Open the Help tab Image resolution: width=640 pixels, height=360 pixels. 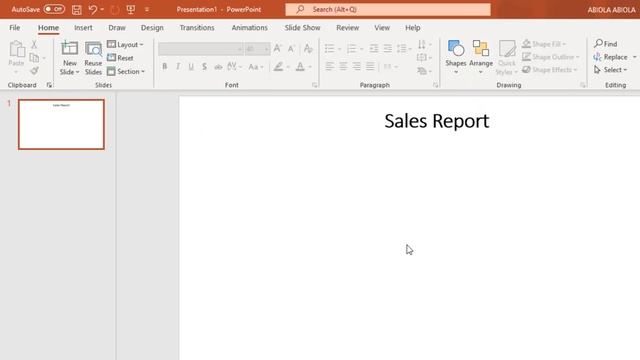coord(413,28)
